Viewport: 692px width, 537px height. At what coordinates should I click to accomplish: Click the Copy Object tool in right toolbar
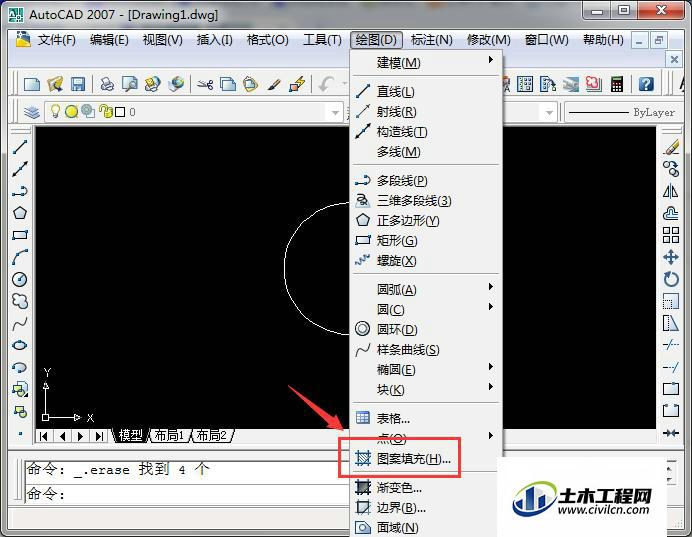[671, 169]
